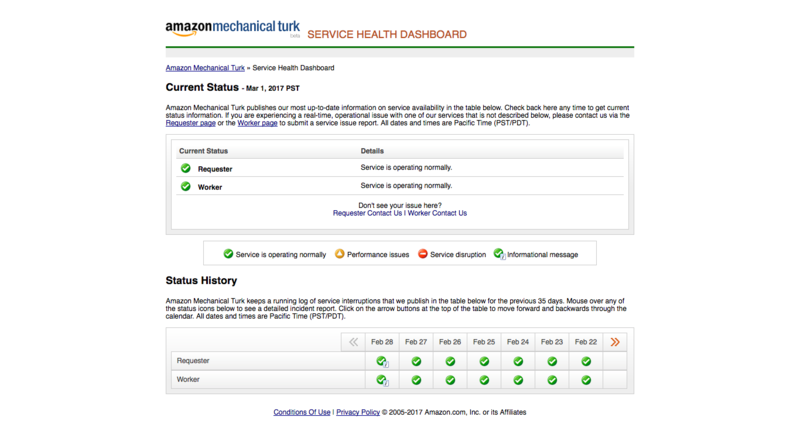Click the Requester Feb 22 status icon
Viewport: 800px width, 441px height.
click(586, 361)
